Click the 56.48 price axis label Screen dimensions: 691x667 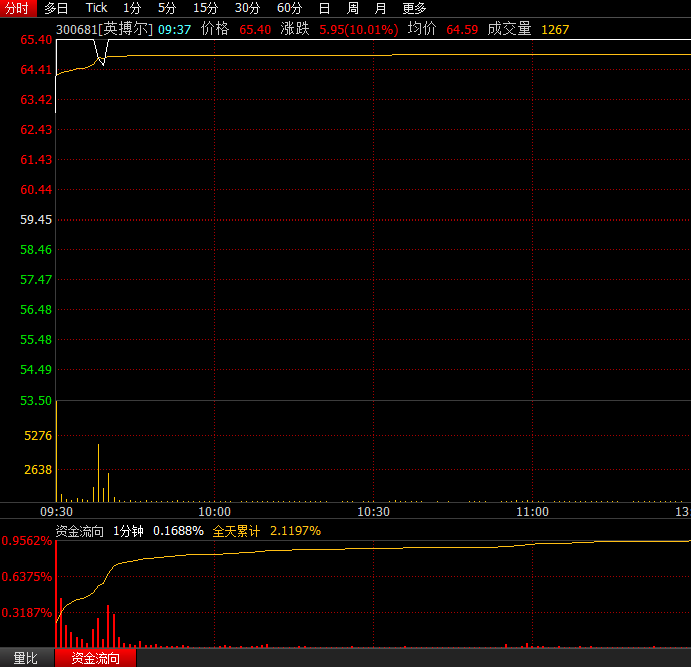coord(36,310)
